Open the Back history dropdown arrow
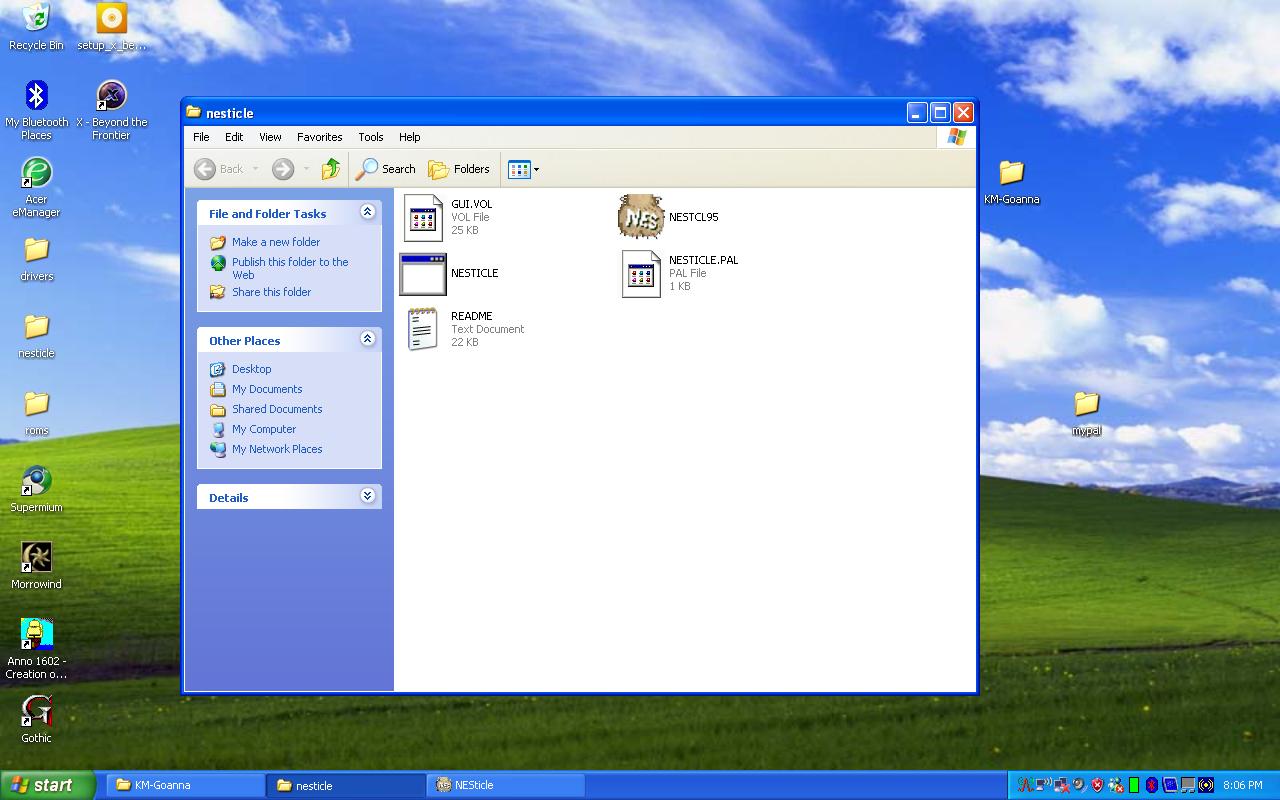The height and width of the screenshot is (800, 1280). (x=256, y=169)
